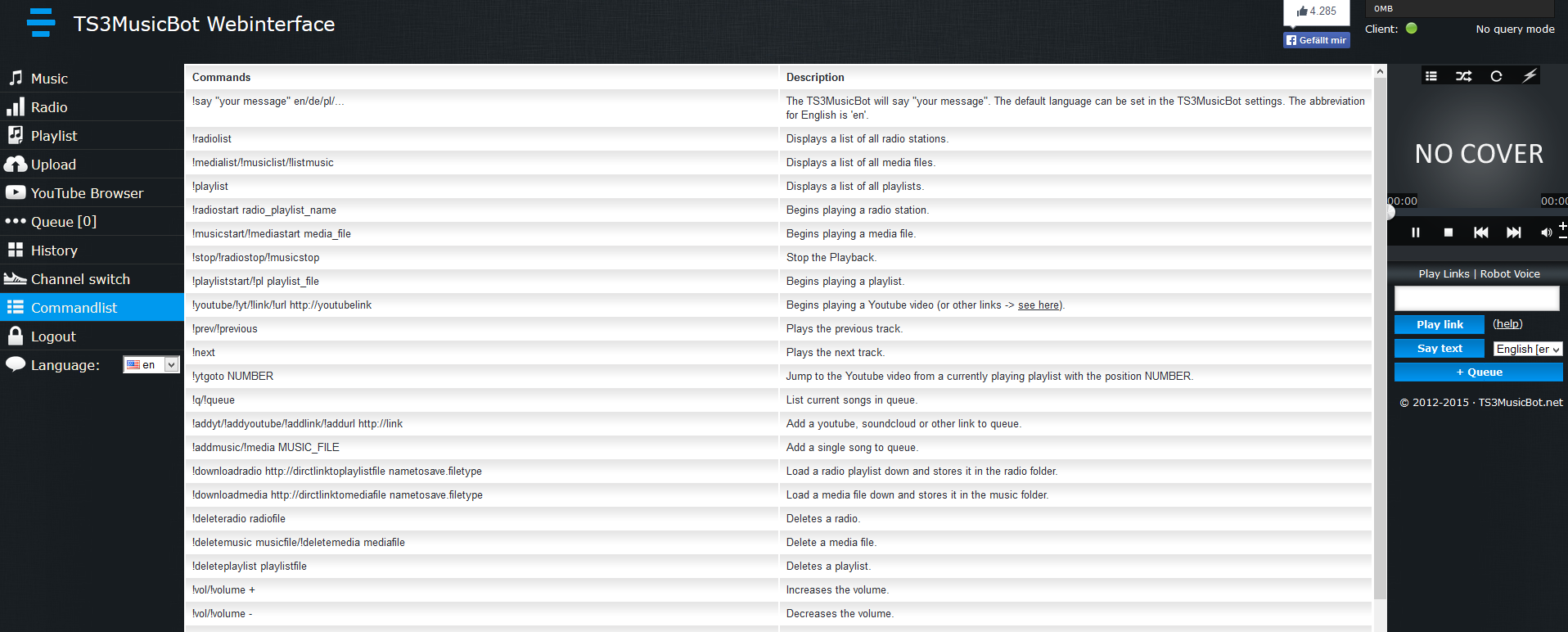Viewport: 1568px width, 632px height.
Task: Expand the English voice language dropdown
Action: pos(1528,349)
